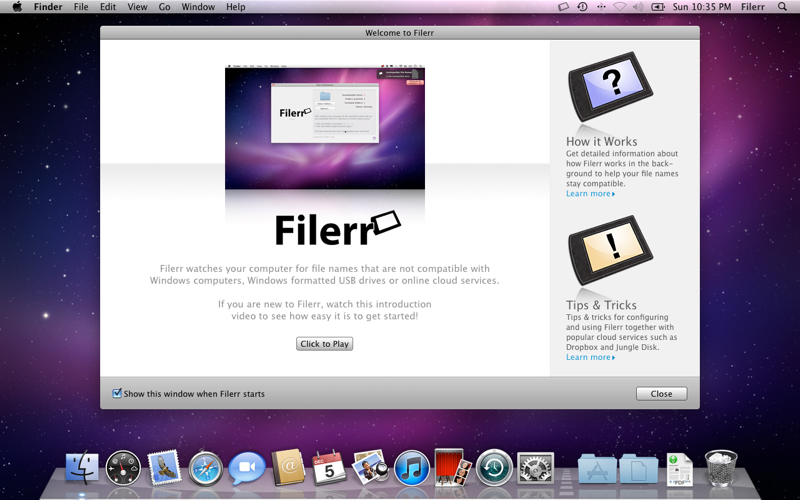The height and width of the screenshot is (500, 800).
Task: Click the Time Machine menu bar icon
Action: click(x=582, y=7)
